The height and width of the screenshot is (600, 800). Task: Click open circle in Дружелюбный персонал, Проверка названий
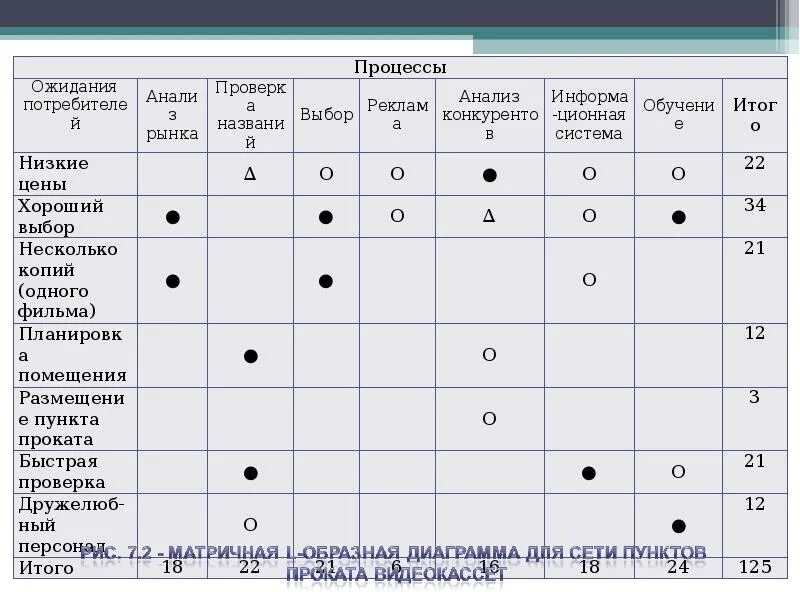coord(250,525)
